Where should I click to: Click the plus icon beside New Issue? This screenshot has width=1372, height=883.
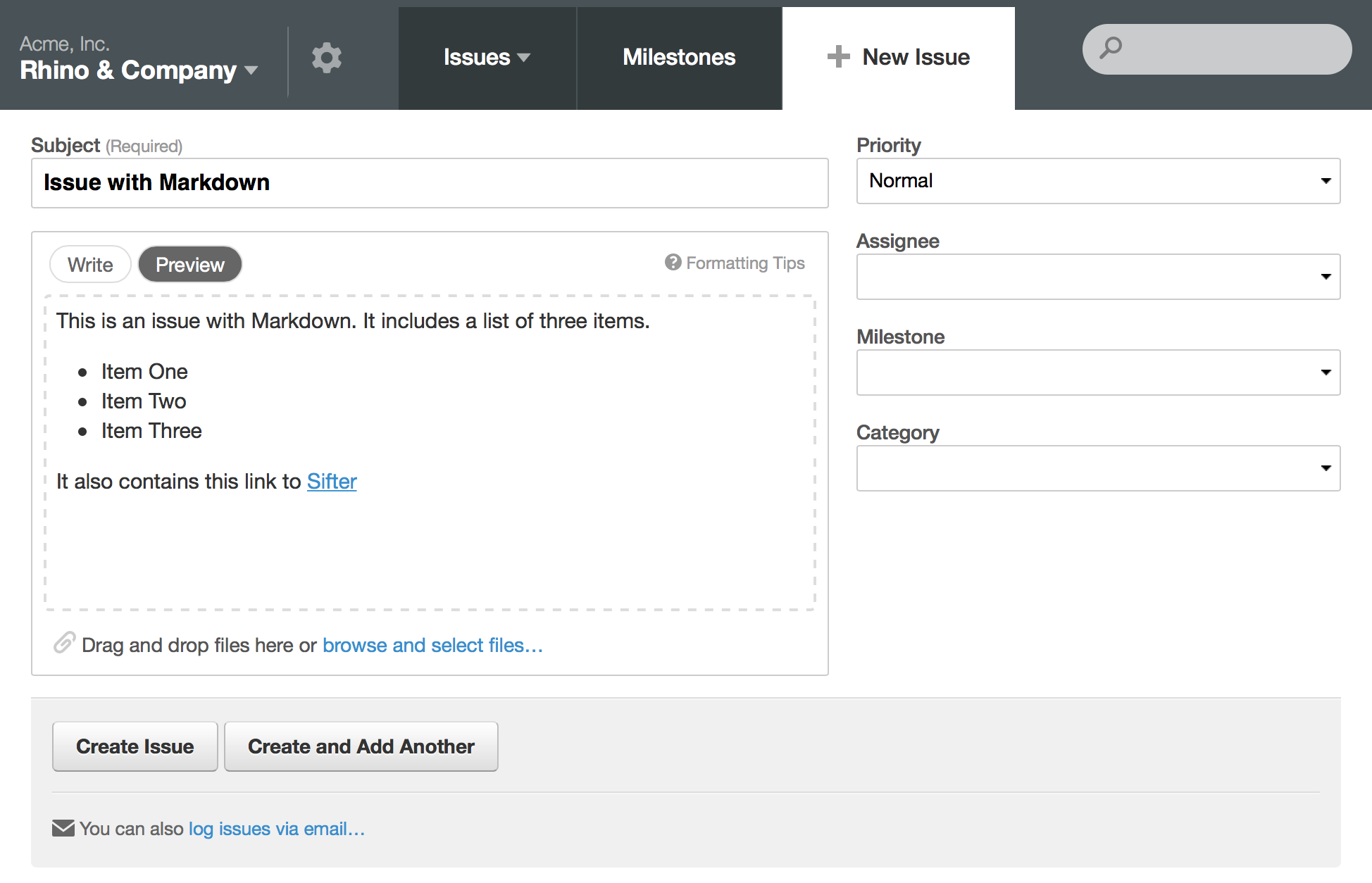tap(838, 56)
